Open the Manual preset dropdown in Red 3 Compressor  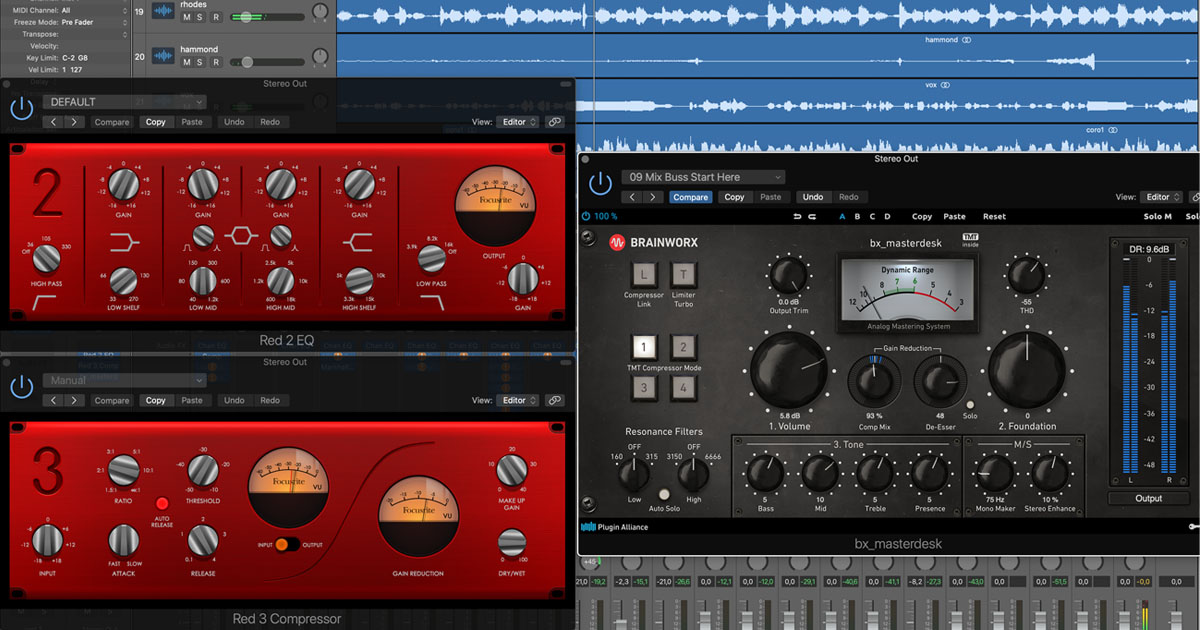[x=124, y=381]
